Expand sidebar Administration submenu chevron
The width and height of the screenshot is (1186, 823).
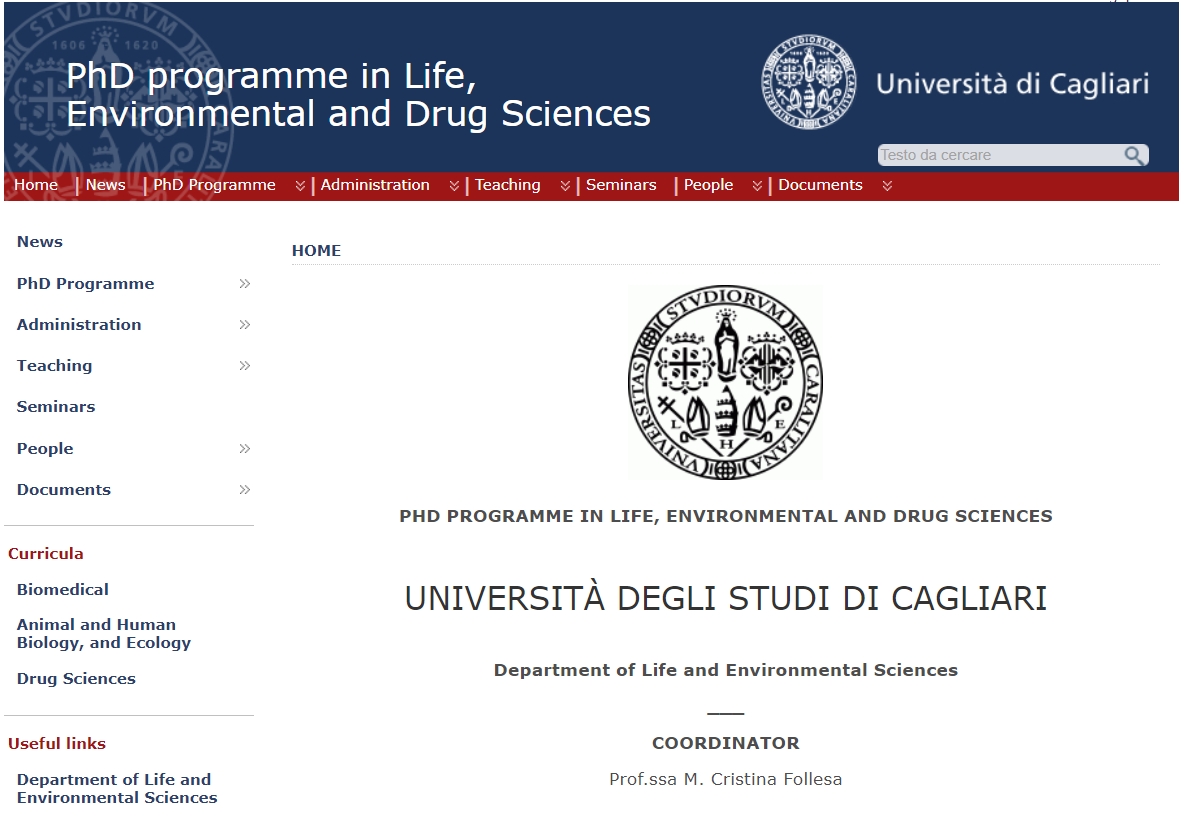244,325
